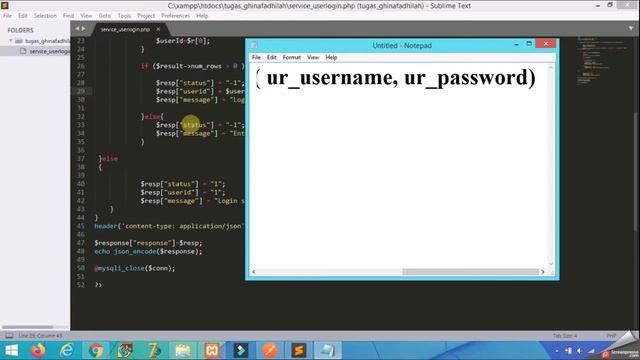The width and height of the screenshot is (640, 360).
Task: Close the service_userlogin.php tab
Action: click(158, 29)
